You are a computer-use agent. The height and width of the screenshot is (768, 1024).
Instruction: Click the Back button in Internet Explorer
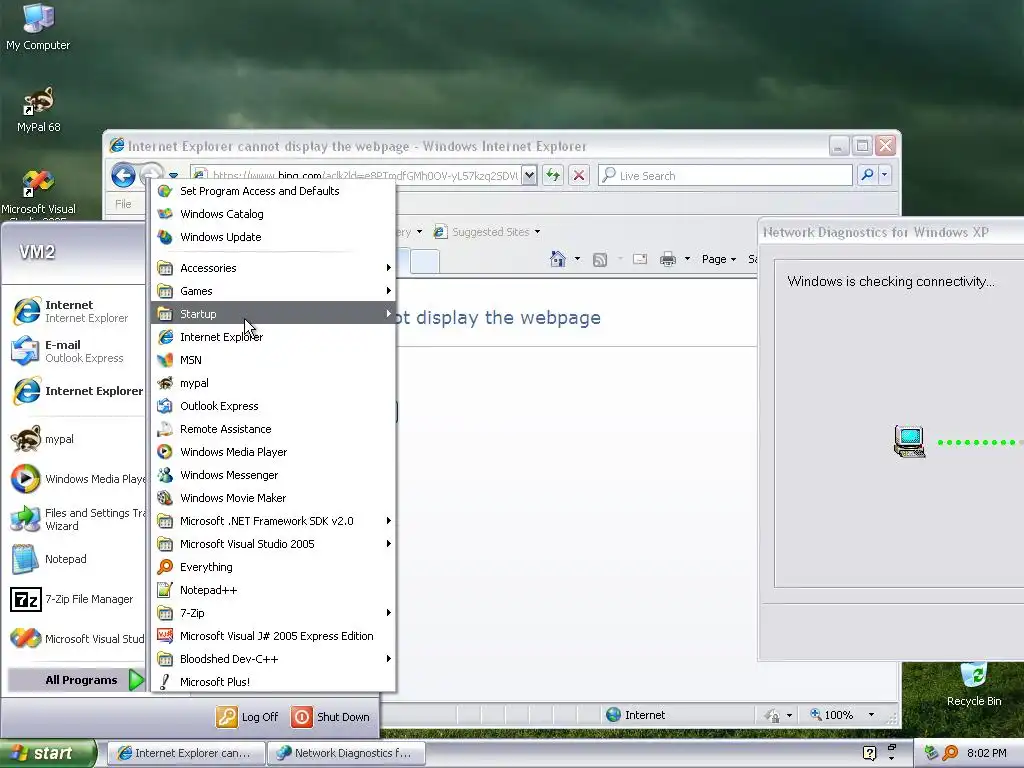tap(123, 175)
